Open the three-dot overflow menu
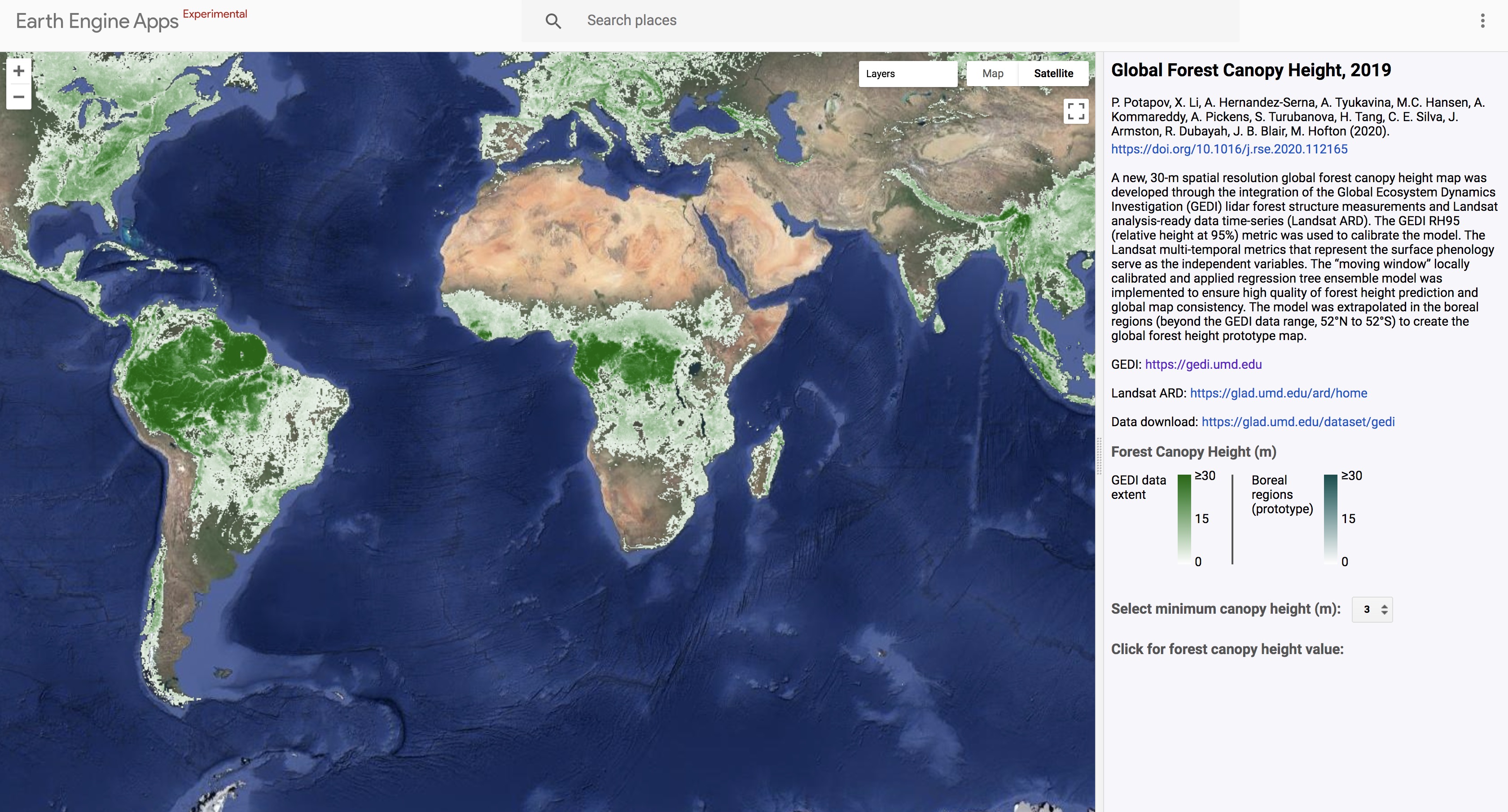Image resolution: width=1508 pixels, height=812 pixels. tap(1482, 21)
